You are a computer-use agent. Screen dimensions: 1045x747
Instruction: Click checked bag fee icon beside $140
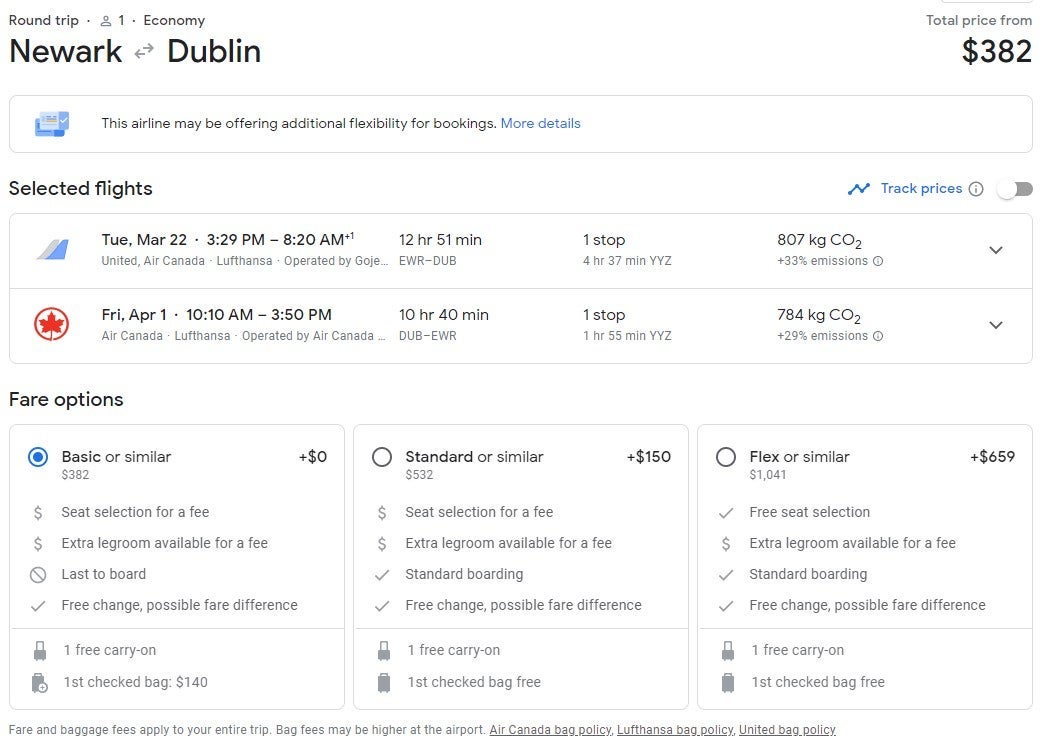39,683
